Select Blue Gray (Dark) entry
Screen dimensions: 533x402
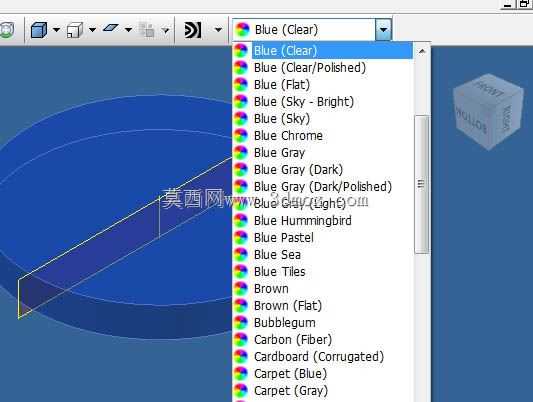323,170
